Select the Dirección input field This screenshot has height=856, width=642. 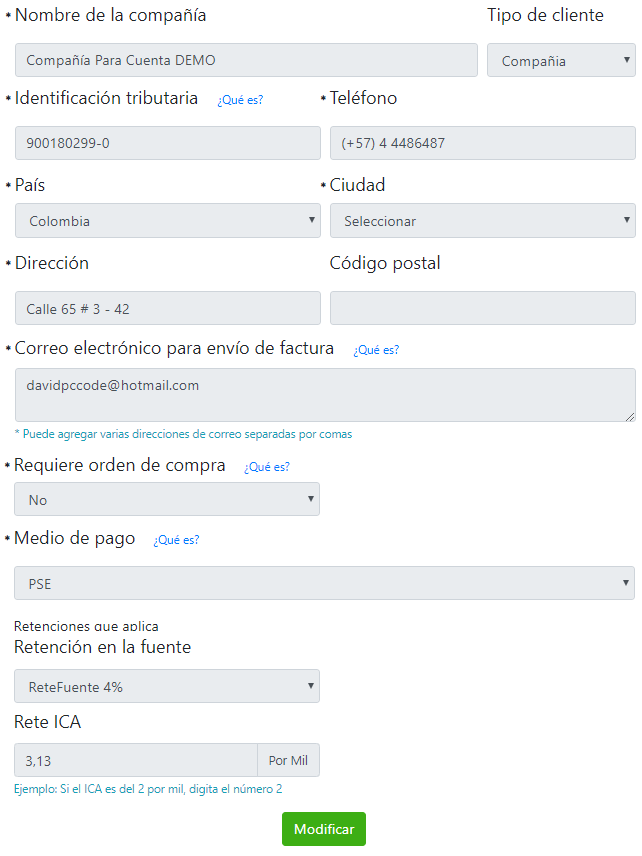tap(166, 308)
